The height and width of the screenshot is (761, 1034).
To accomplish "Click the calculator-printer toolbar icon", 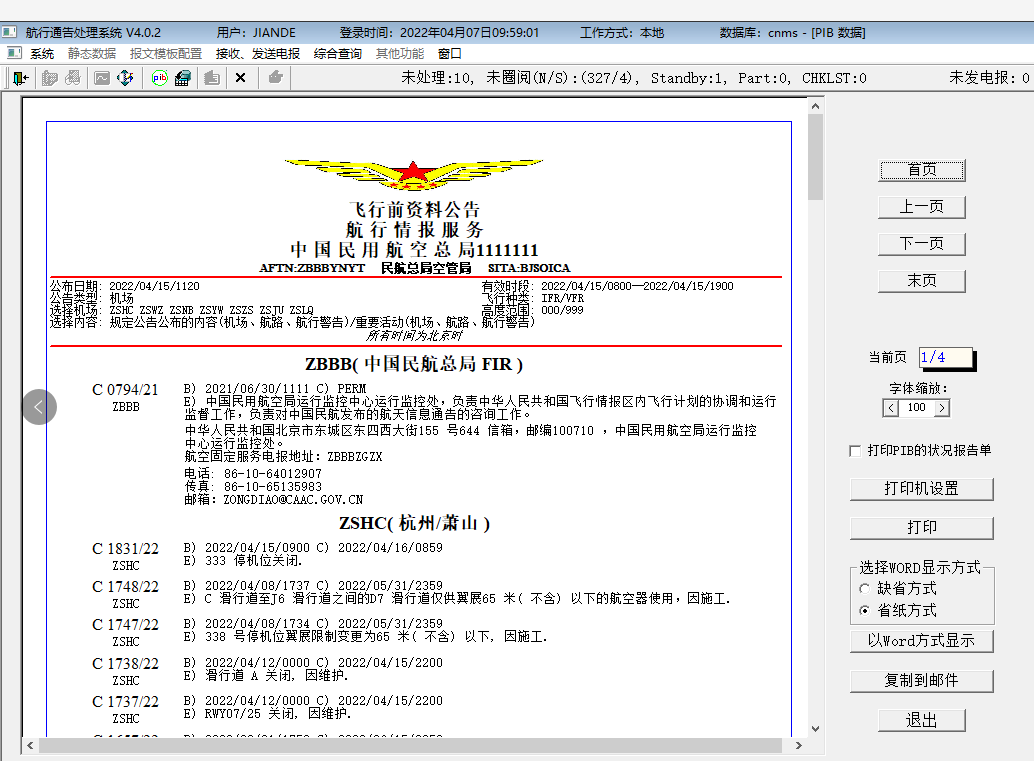I will pos(183,78).
